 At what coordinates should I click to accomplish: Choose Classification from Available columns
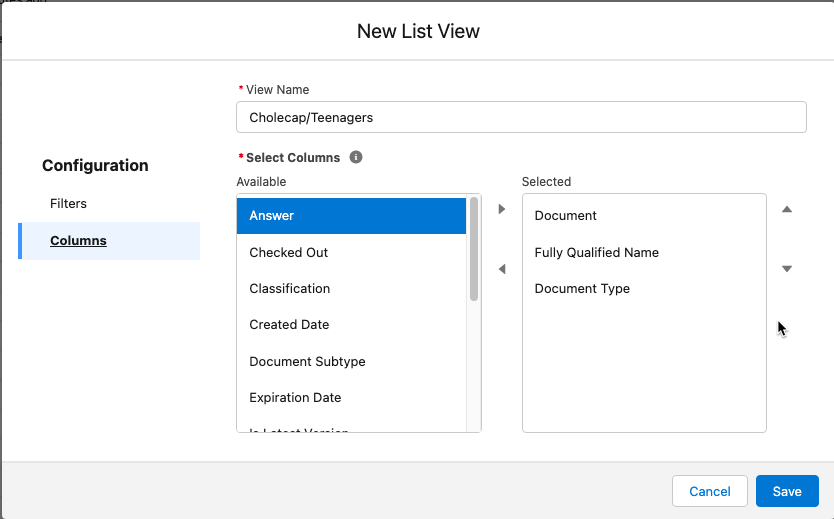pyautogui.click(x=351, y=288)
